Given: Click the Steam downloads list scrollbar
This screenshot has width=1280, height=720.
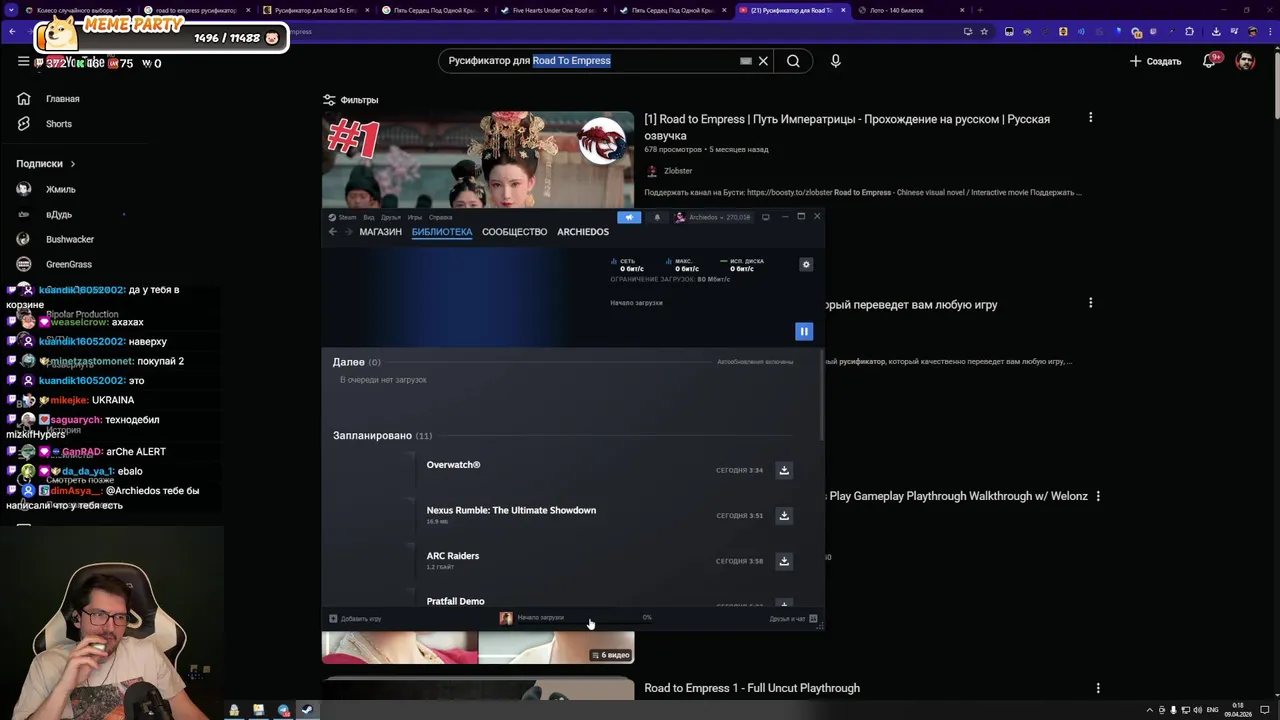Looking at the screenshot, I should tap(822, 395).
